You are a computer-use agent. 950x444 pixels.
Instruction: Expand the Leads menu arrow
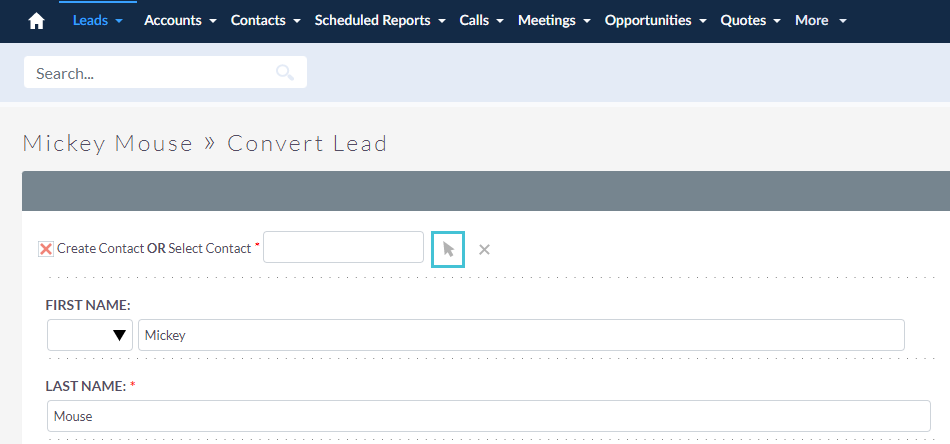click(x=119, y=21)
